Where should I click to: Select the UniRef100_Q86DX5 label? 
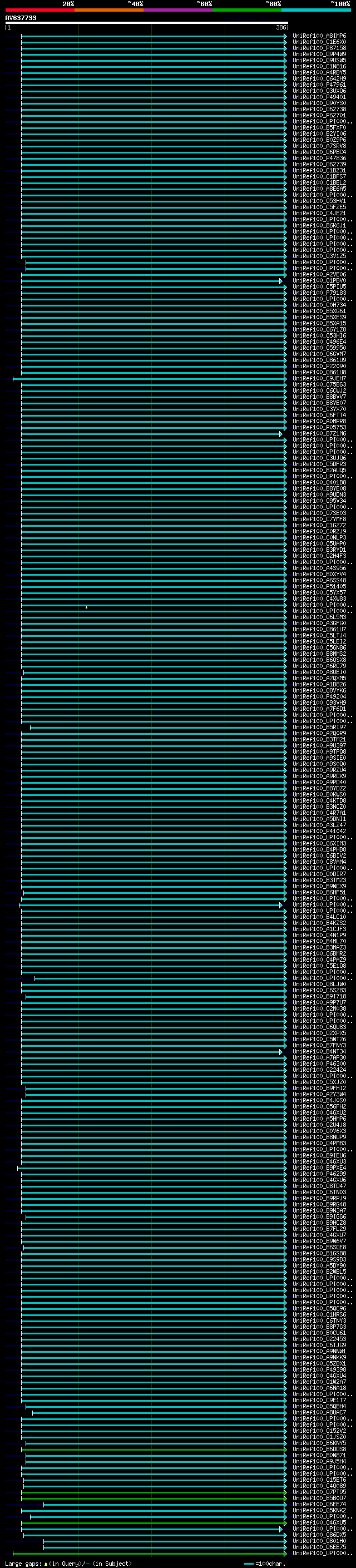[x=319, y=1535]
